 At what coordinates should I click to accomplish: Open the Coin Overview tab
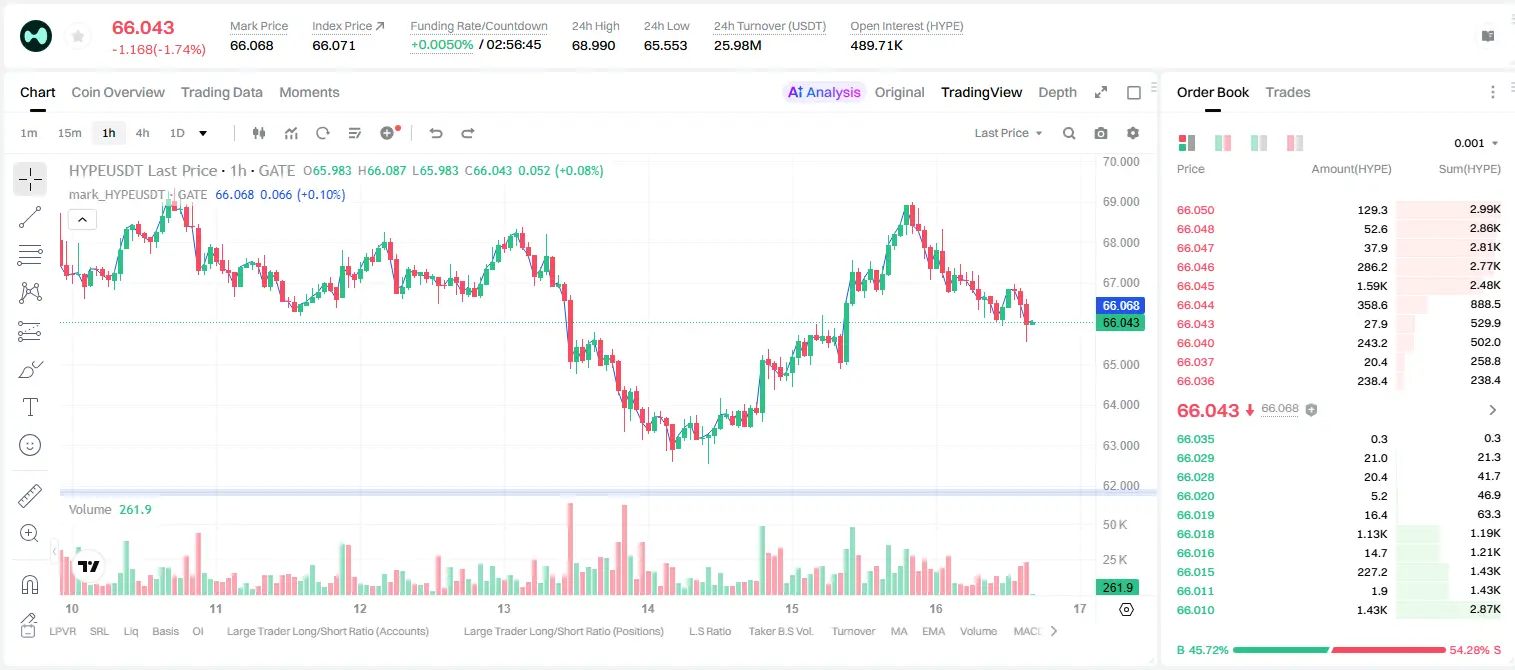(x=118, y=92)
